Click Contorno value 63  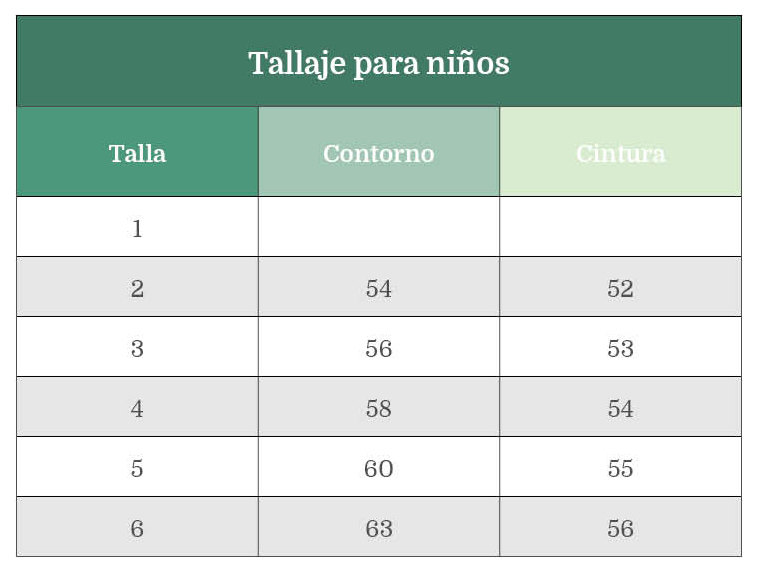click(x=378, y=528)
